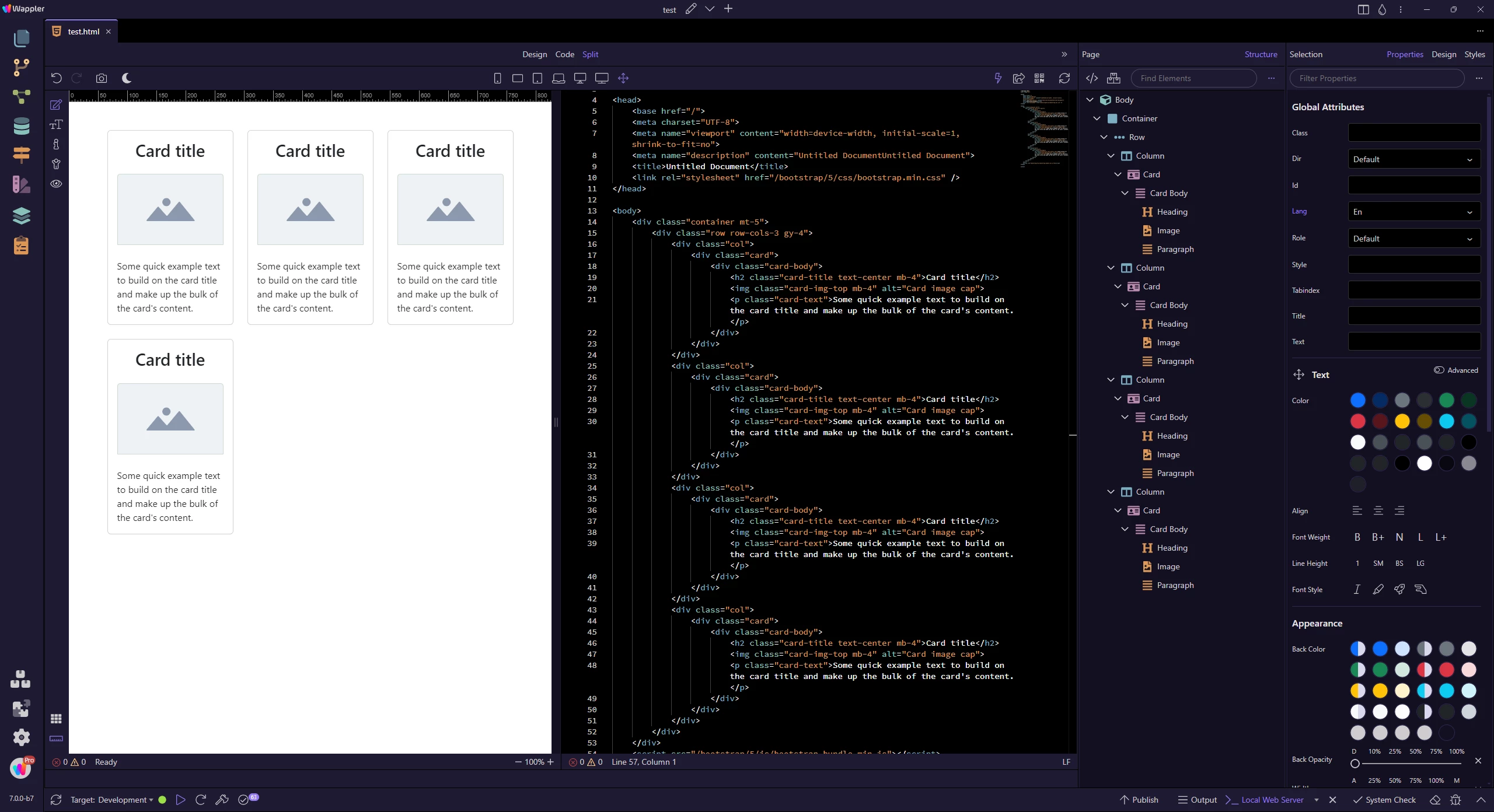
Task: Switch to the Code view tab
Action: 564,54
